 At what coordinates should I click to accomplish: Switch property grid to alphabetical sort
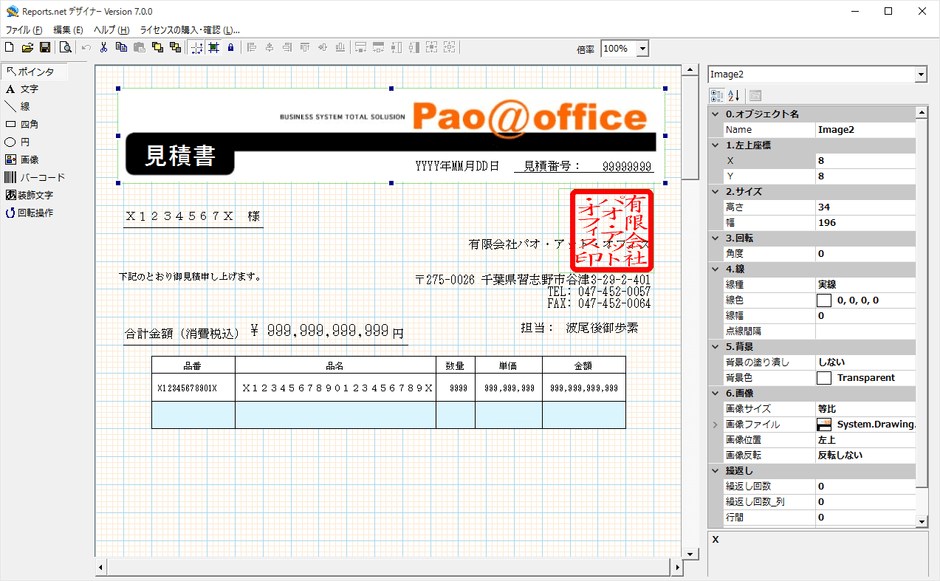pos(734,95)
